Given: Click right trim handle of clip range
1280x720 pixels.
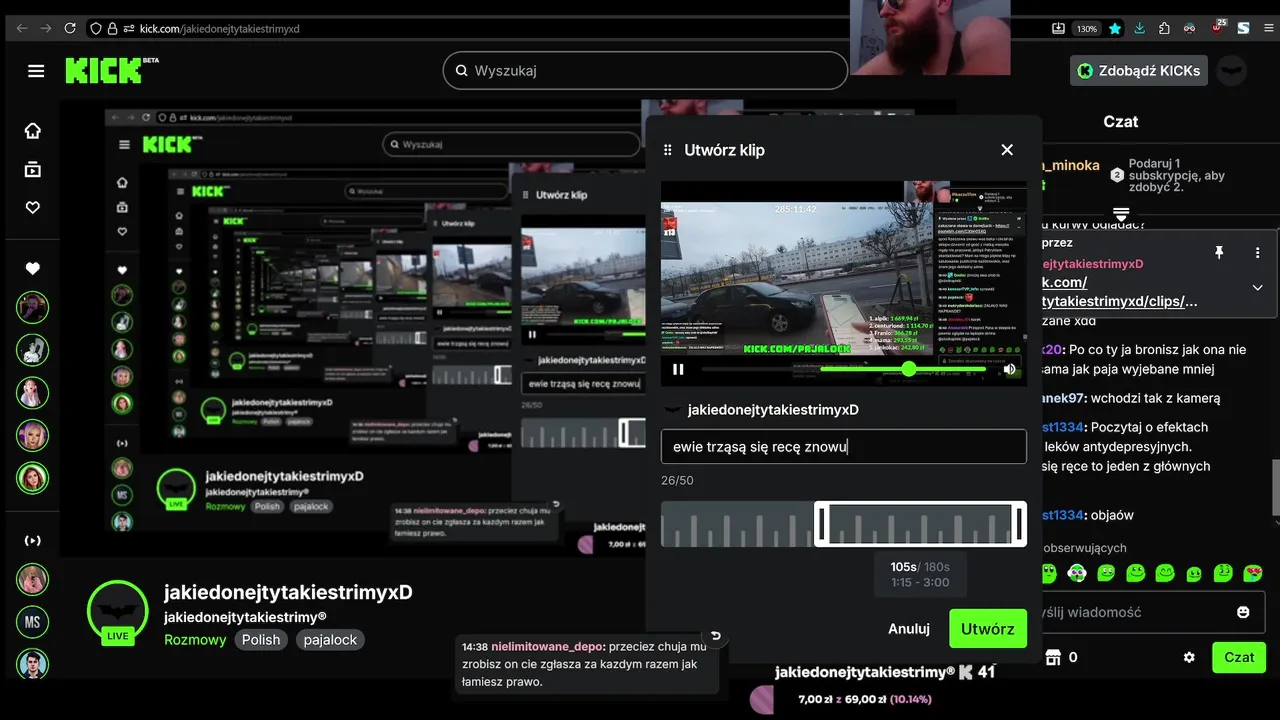Looking at the screenshot, I should point(1018,524).
